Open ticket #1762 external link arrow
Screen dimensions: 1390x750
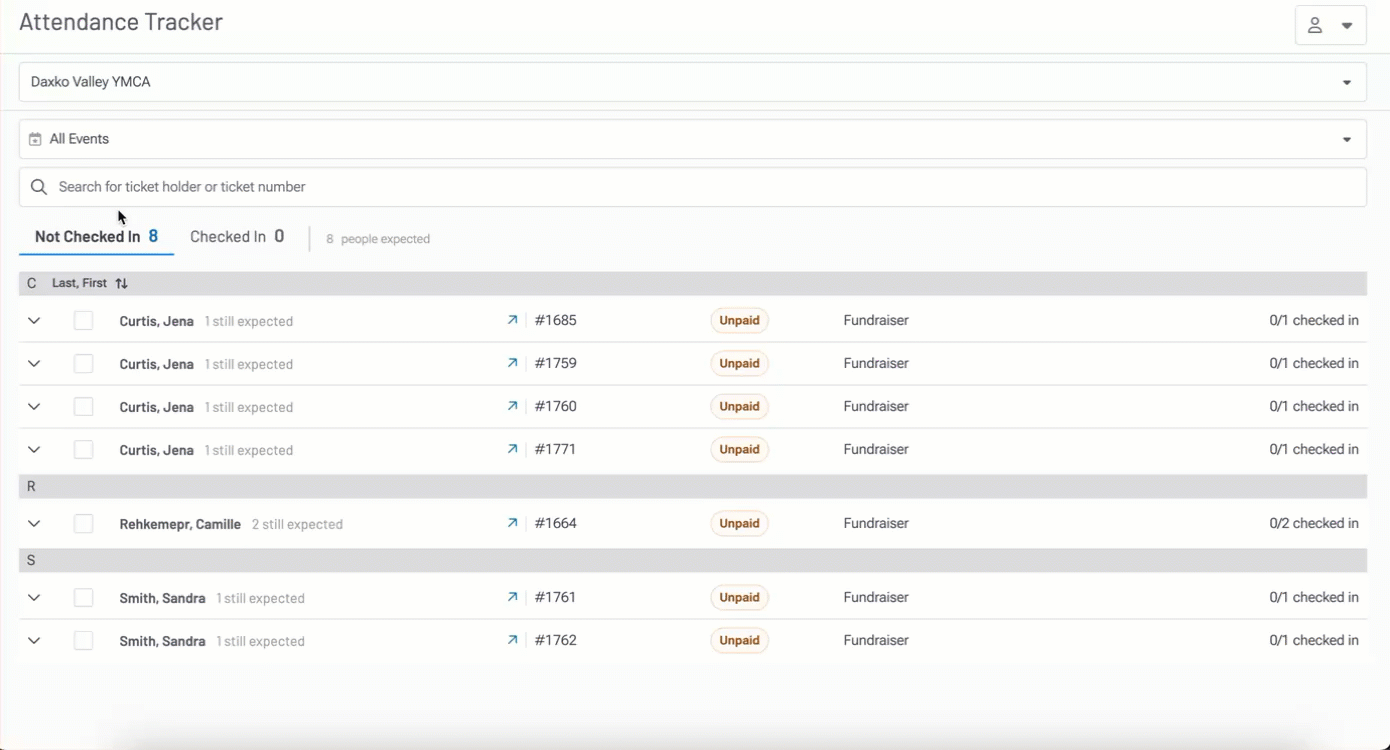coord(512,640)
